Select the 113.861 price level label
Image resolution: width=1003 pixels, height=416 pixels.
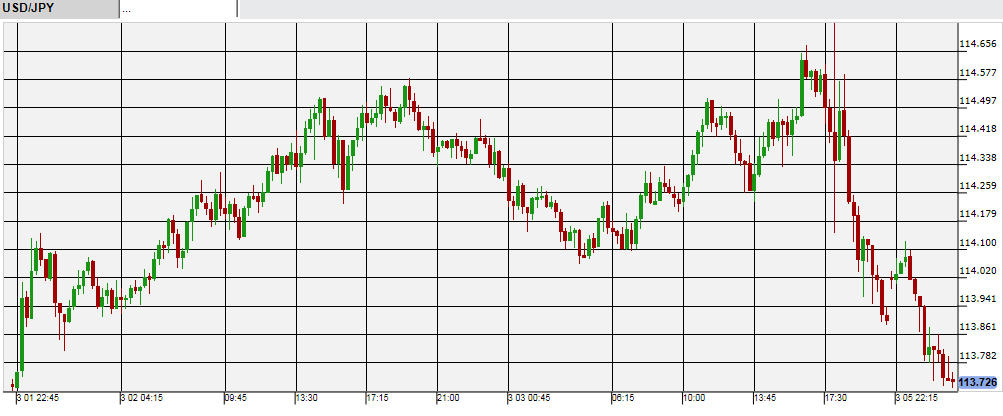coord(977,327)
